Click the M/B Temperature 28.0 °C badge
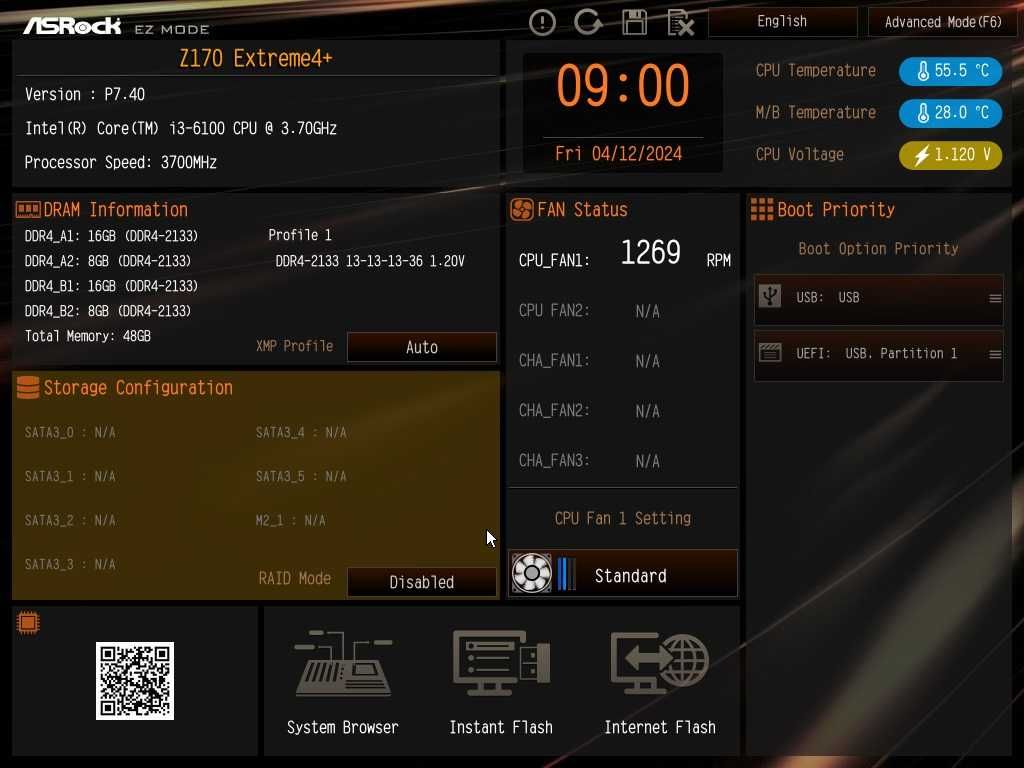Viewport: 1024px width, 768px height. (950, 112)
